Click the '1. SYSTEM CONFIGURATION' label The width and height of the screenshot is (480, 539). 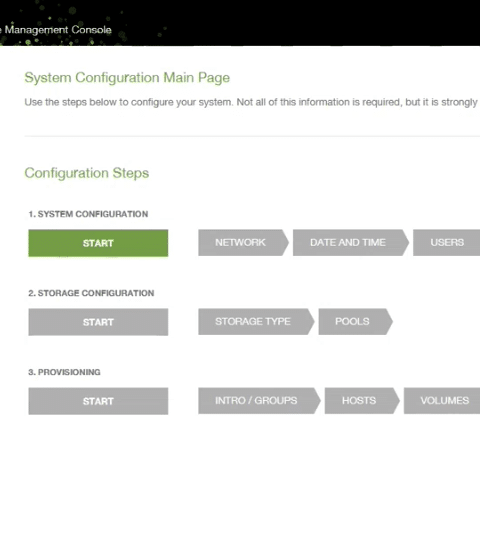pyautogui.click(x=88, y=214)
